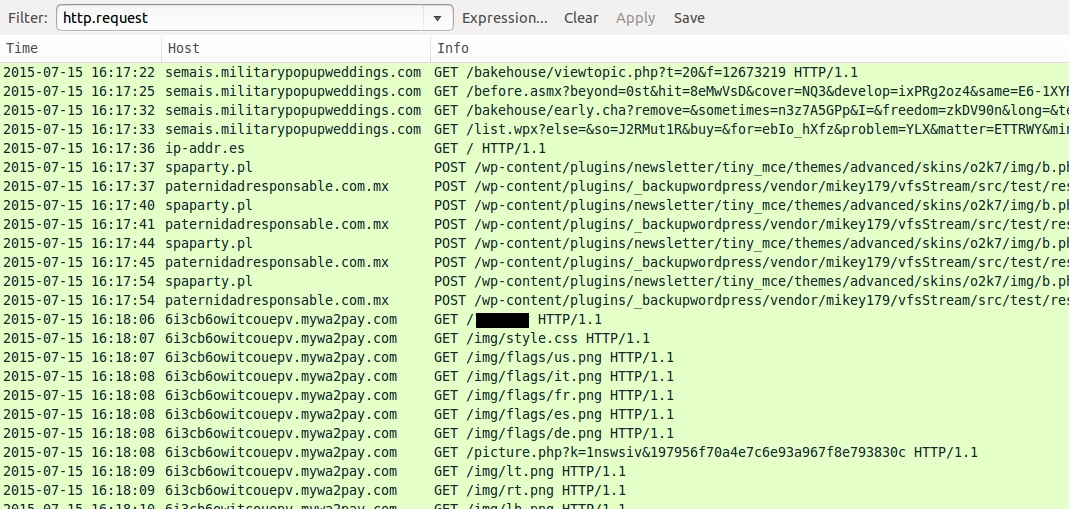Sort packets by the Info column header
The width and height of the screenshot is (1069, 509).
750,48
